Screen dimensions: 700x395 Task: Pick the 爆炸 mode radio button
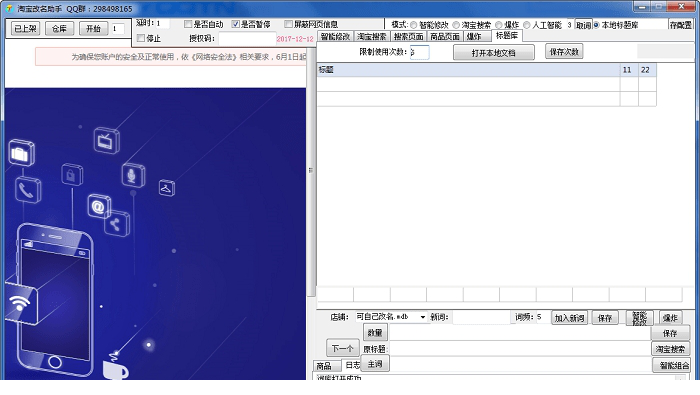(x=499, y=25)
